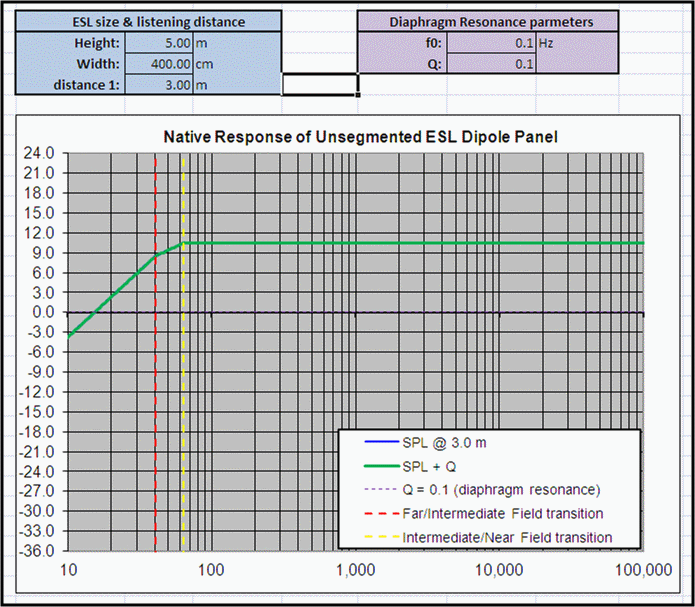695x607 pixels.
Task: Click the Q: label cell
Action: point(402,64)
